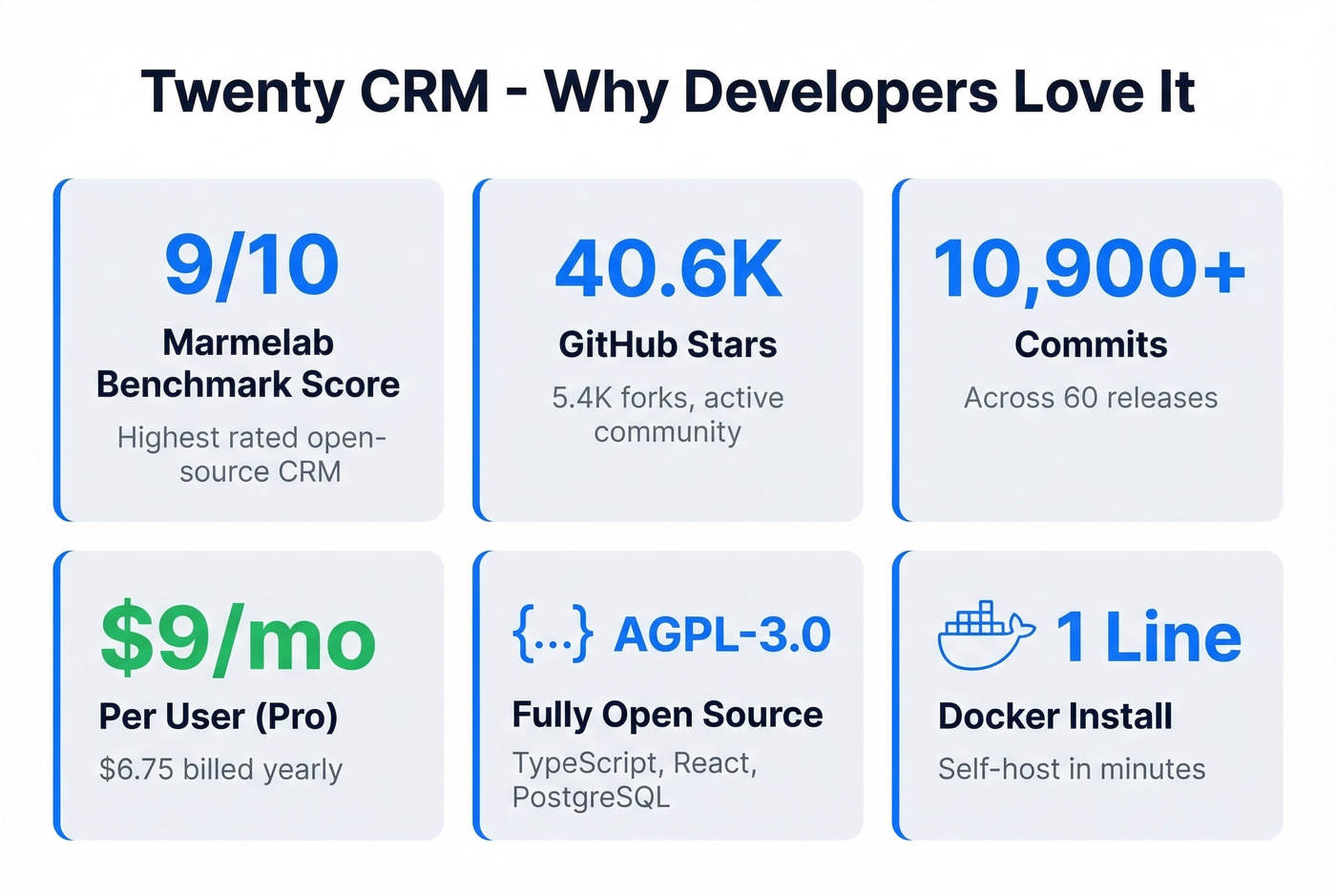
Task: Click the AGPL-3.0 license text
Action: pos(722,634)
